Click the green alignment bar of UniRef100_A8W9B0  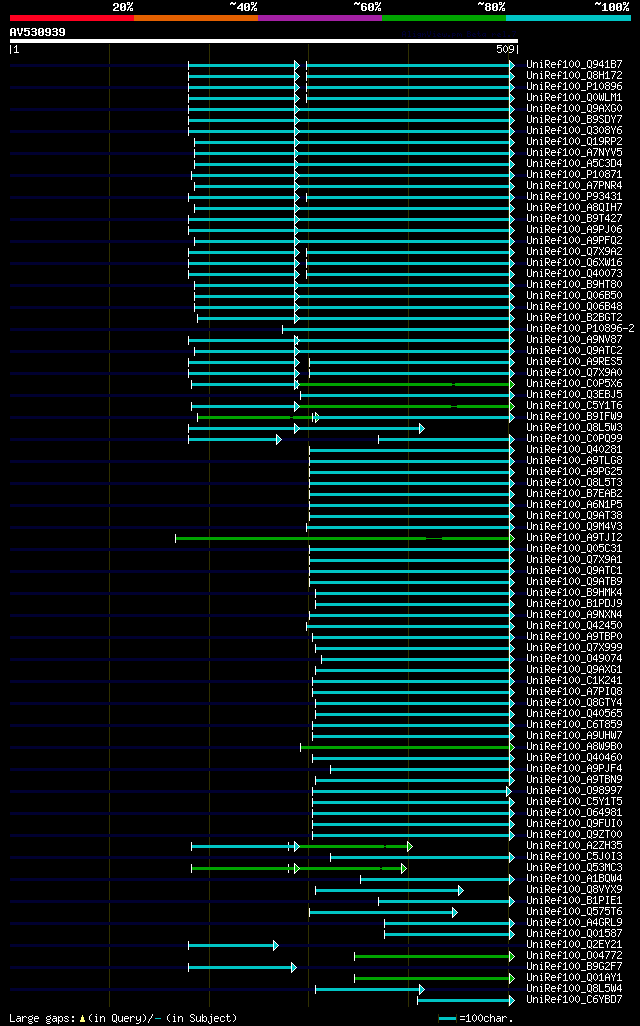coord(406,747)
